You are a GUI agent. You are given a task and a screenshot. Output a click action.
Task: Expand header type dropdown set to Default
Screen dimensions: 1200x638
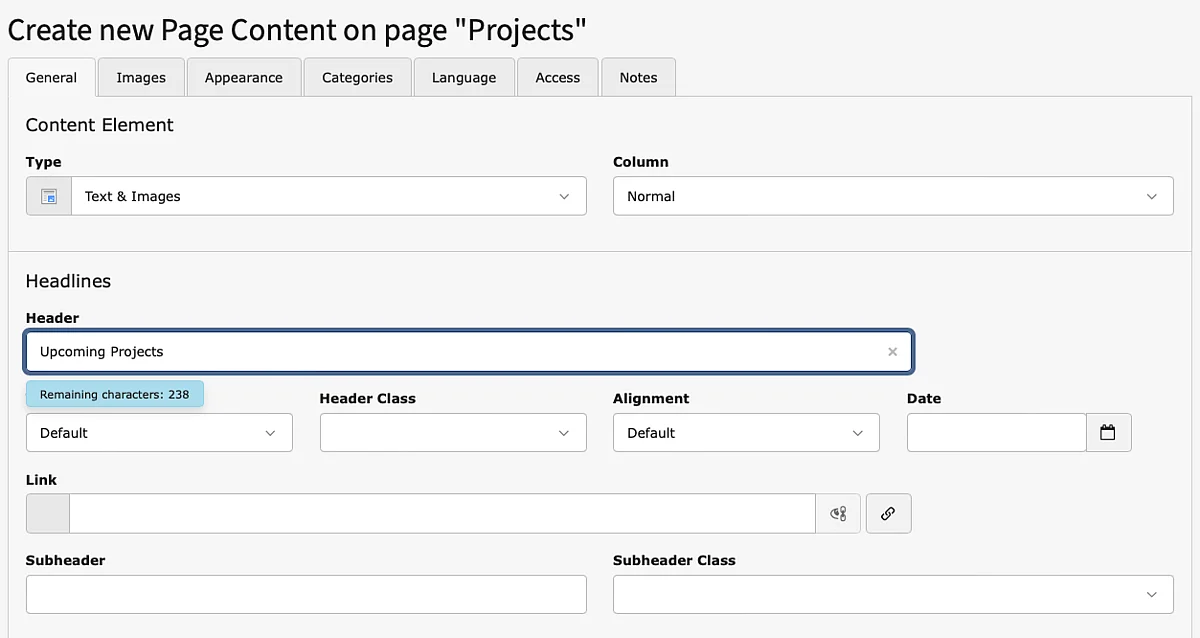159,433
